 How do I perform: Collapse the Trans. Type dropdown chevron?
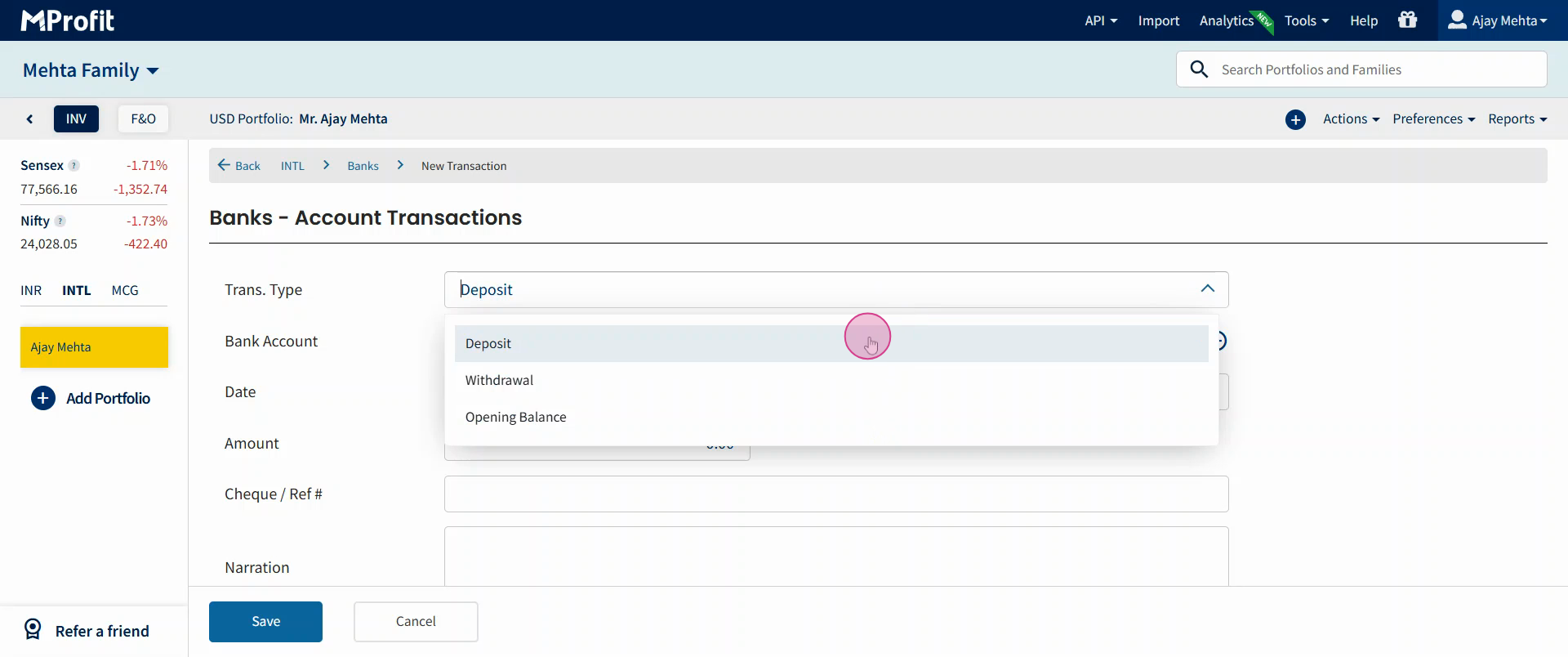click(x=1208, y=288)
